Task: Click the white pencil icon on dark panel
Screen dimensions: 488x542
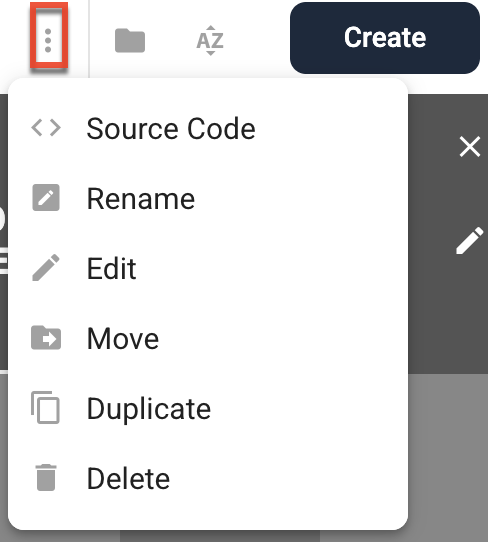Action: pos(470,241)
